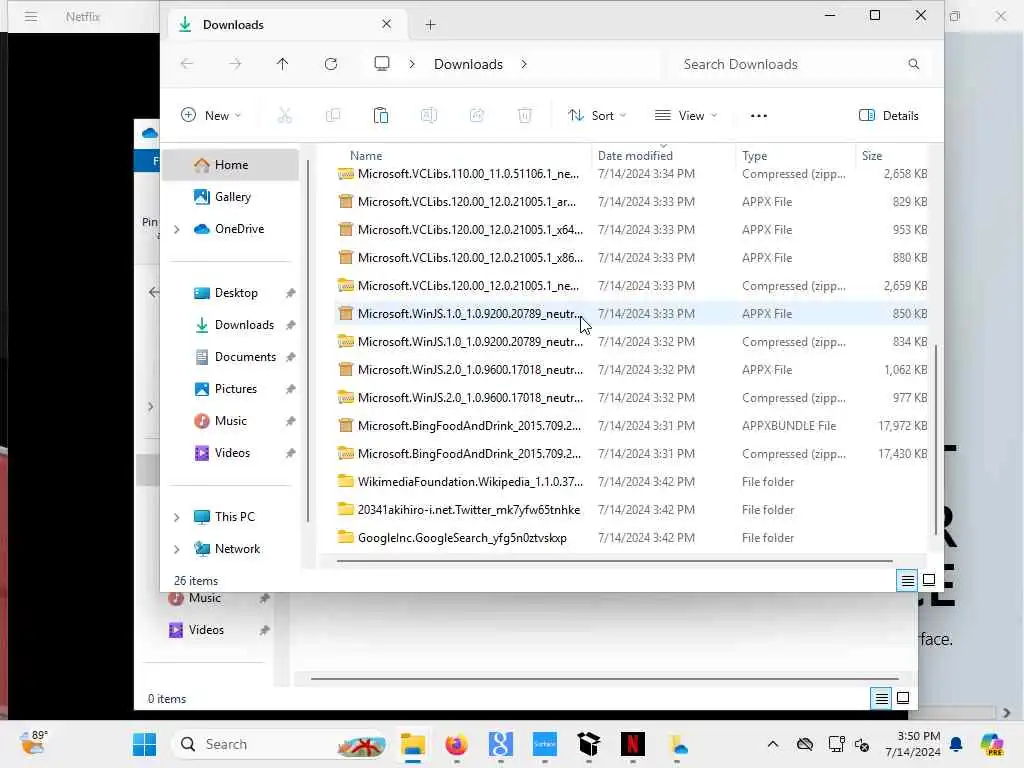Open the See more ellipsis menu
This screenshot has width=1024, height=768.
tap(758, 116)
